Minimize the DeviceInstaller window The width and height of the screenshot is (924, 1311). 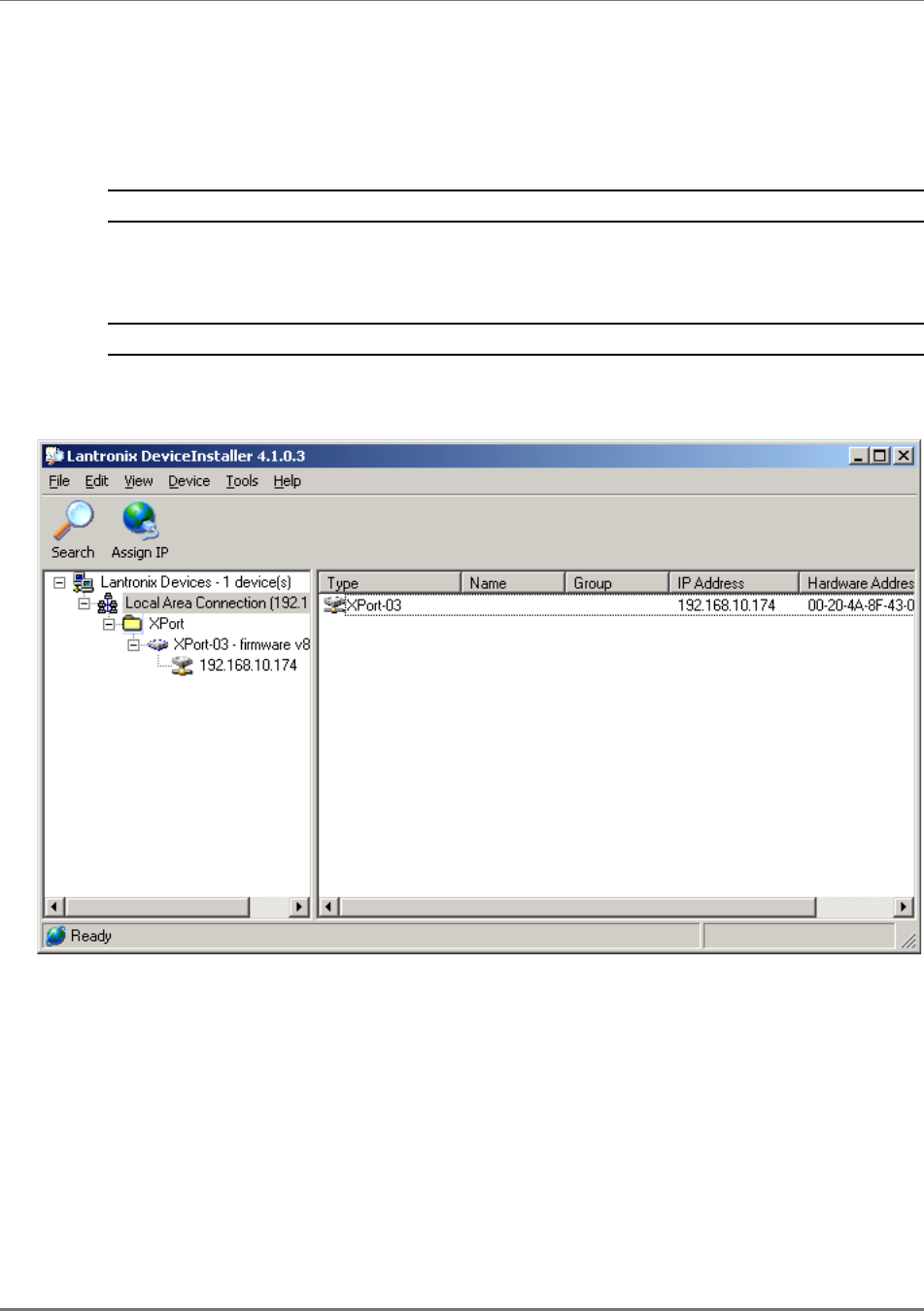point(859,456)
